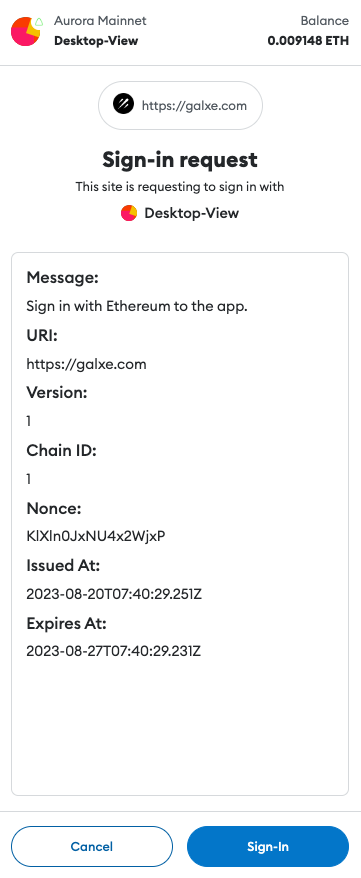The image size is (361, 878).
Task: Click the account avatar icon in the header
Action: [x=25, y=32]
